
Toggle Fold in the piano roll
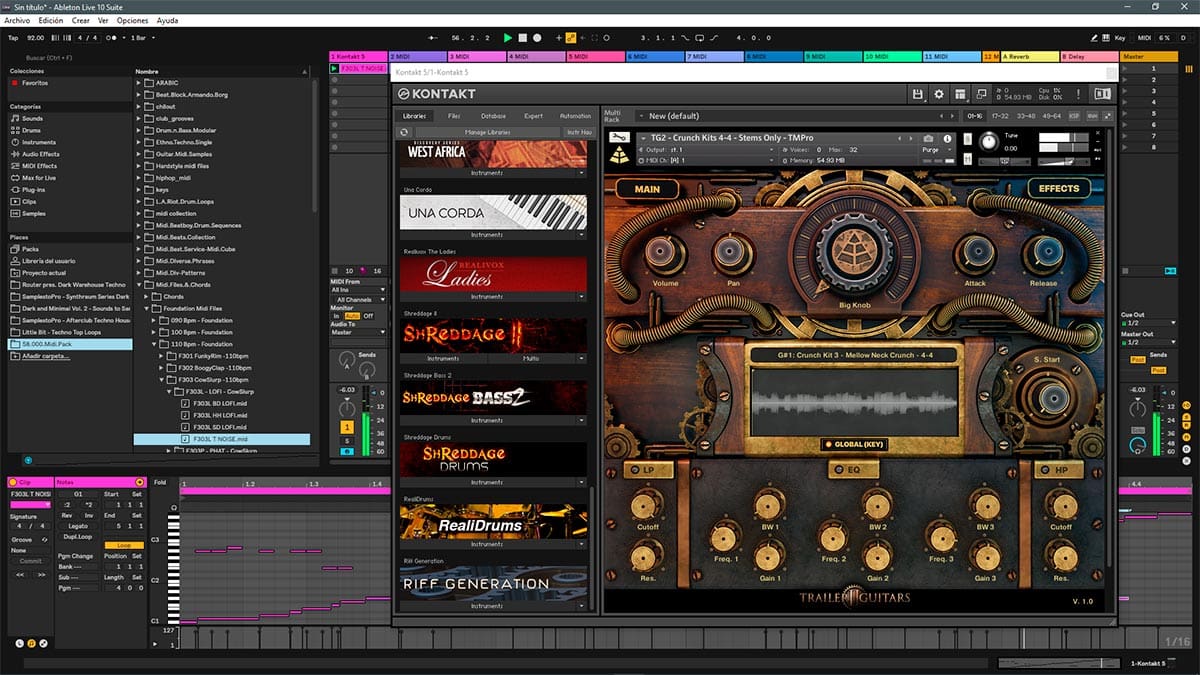click(x=160, y=482)
